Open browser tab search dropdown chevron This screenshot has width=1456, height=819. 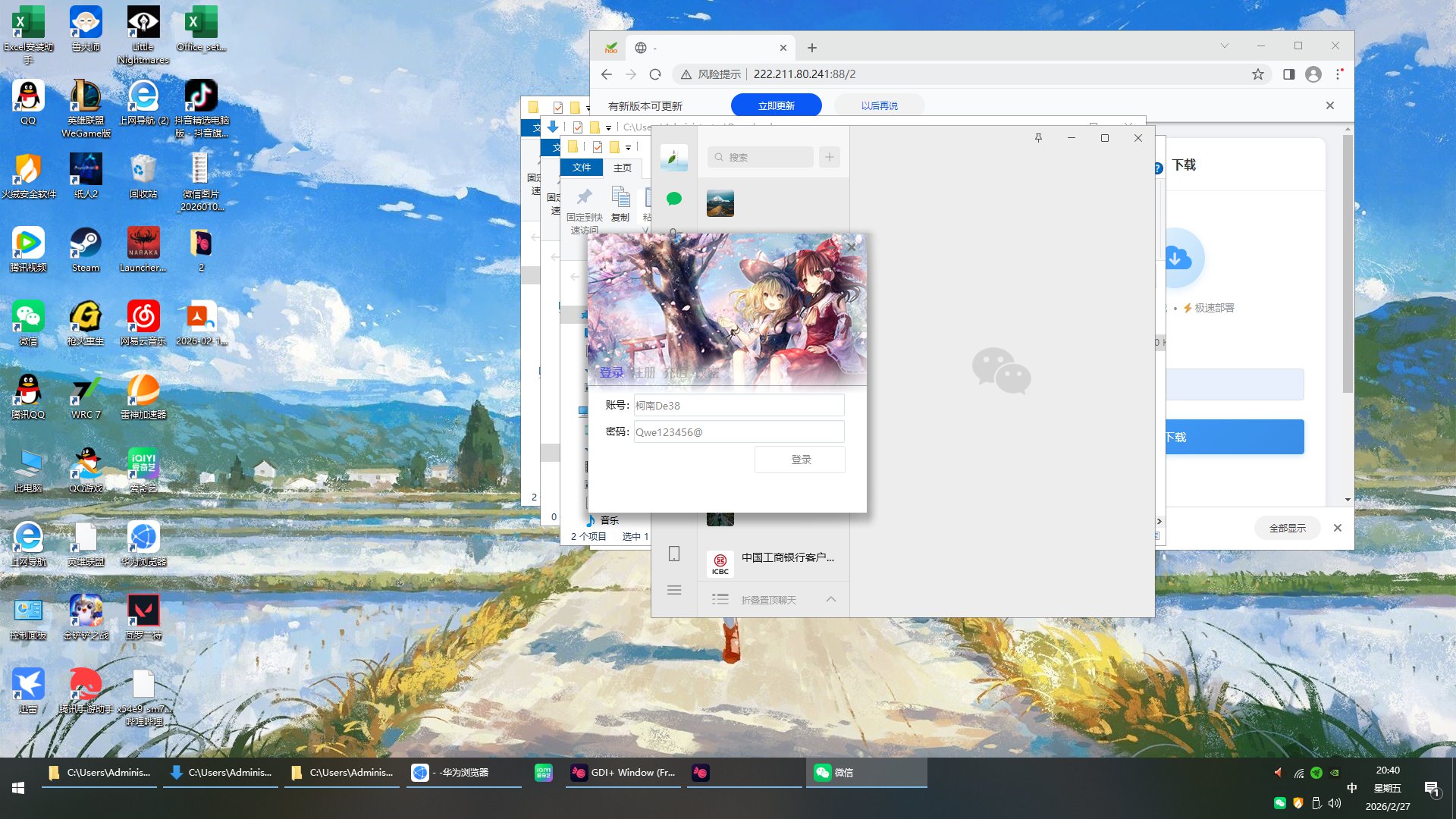pyautogui.click(x=1224, y=46)
